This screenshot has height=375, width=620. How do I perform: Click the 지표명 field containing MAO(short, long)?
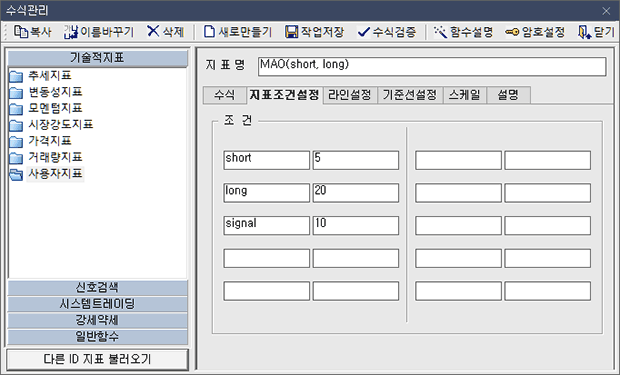(x=432, y=66)
